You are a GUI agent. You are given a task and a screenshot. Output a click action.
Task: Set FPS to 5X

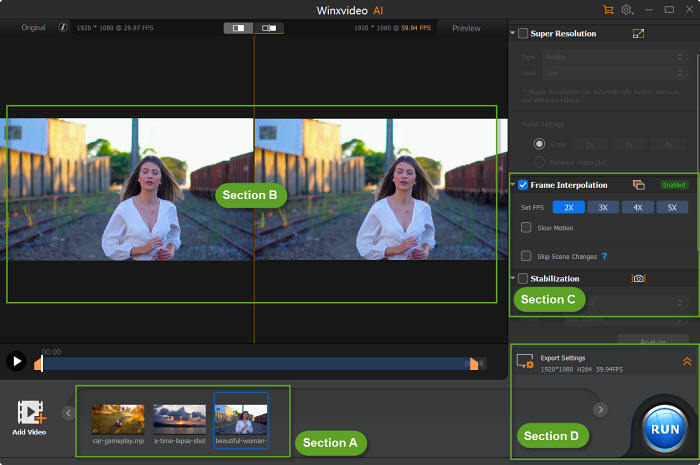pyautogui.click(x=672, y=208)
